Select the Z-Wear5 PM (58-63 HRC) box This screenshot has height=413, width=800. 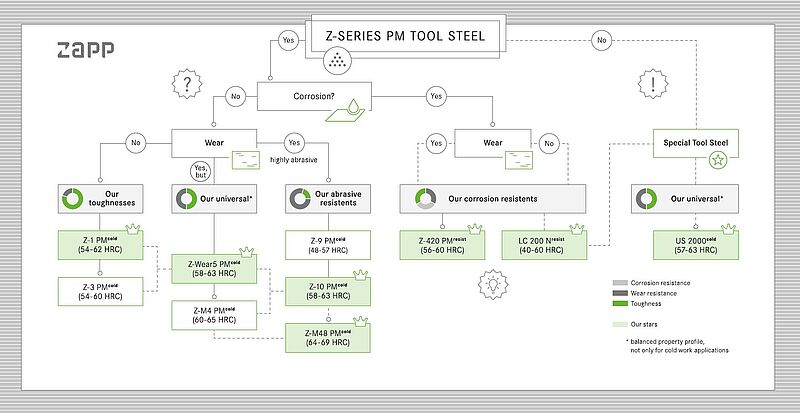(x=214, y=269)
